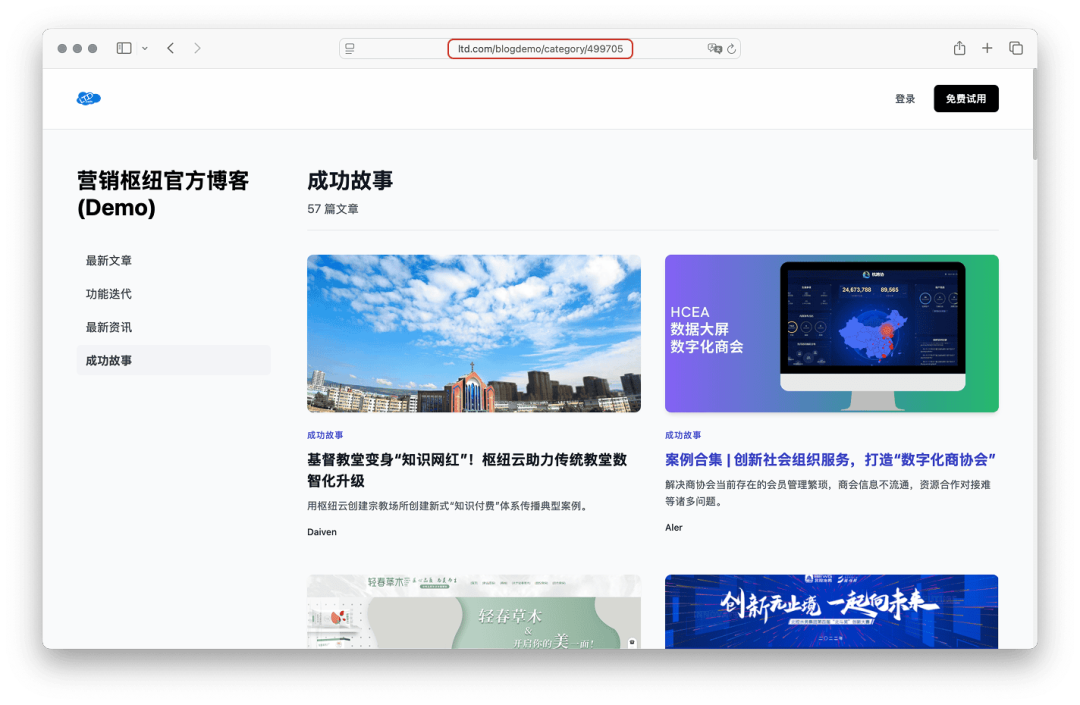Image resolution: width=1080 pixels, height=705 pixels.
Task: Expand the sidebar dropdown chevron
Action: coord(145,48)
